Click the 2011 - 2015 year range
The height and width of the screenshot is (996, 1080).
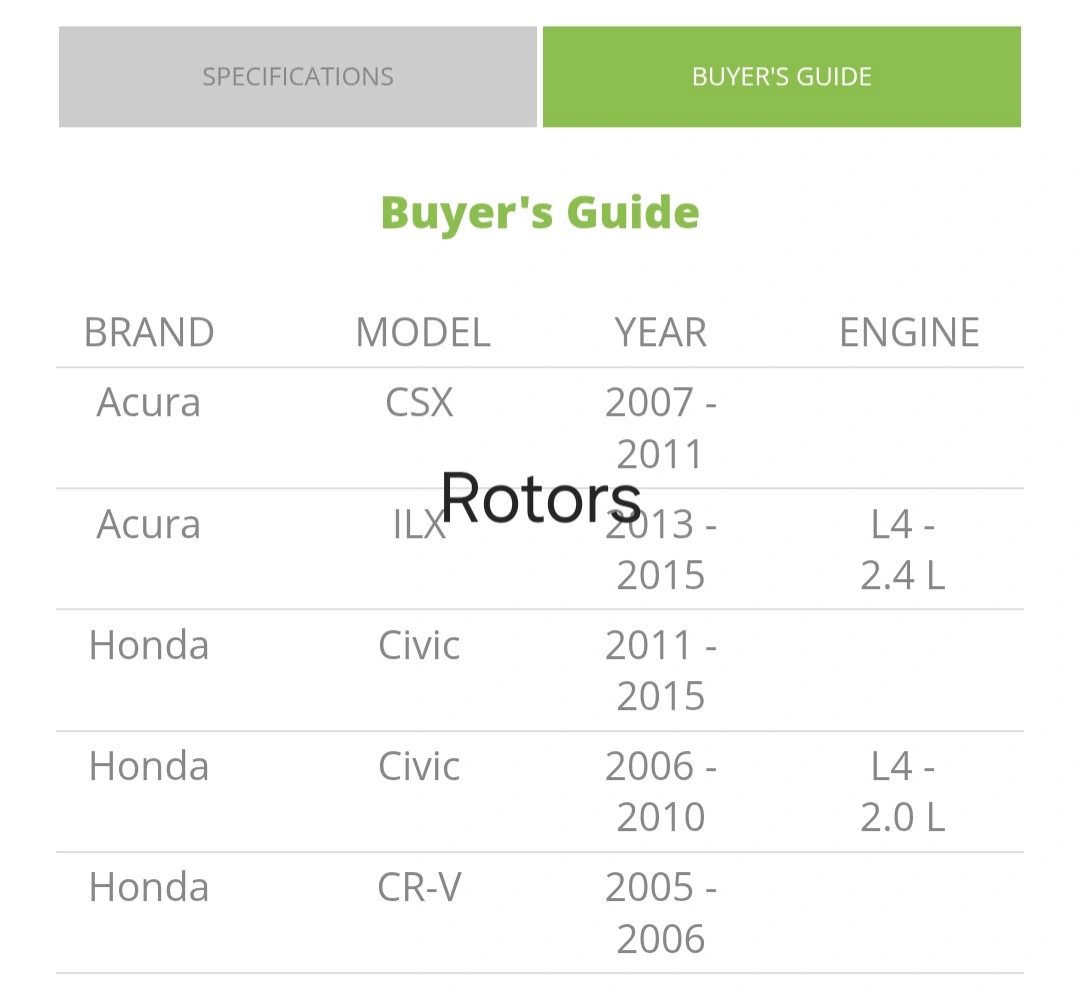click(x=661, y=670)
